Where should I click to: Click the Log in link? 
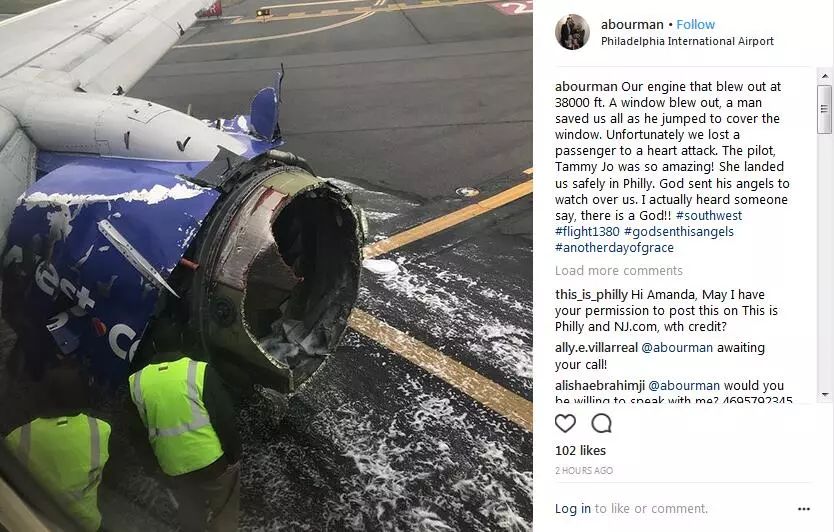click(x=573, y=509)
